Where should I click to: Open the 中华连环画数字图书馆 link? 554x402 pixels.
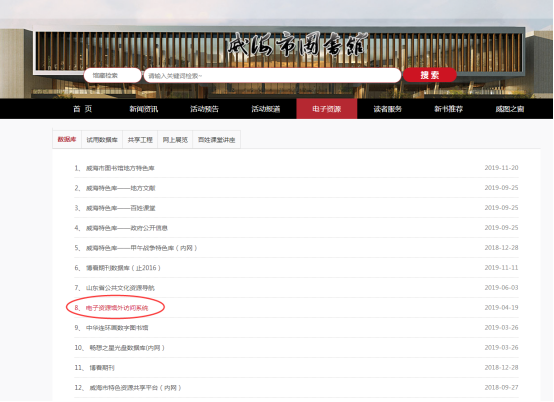tap(117, 328)
